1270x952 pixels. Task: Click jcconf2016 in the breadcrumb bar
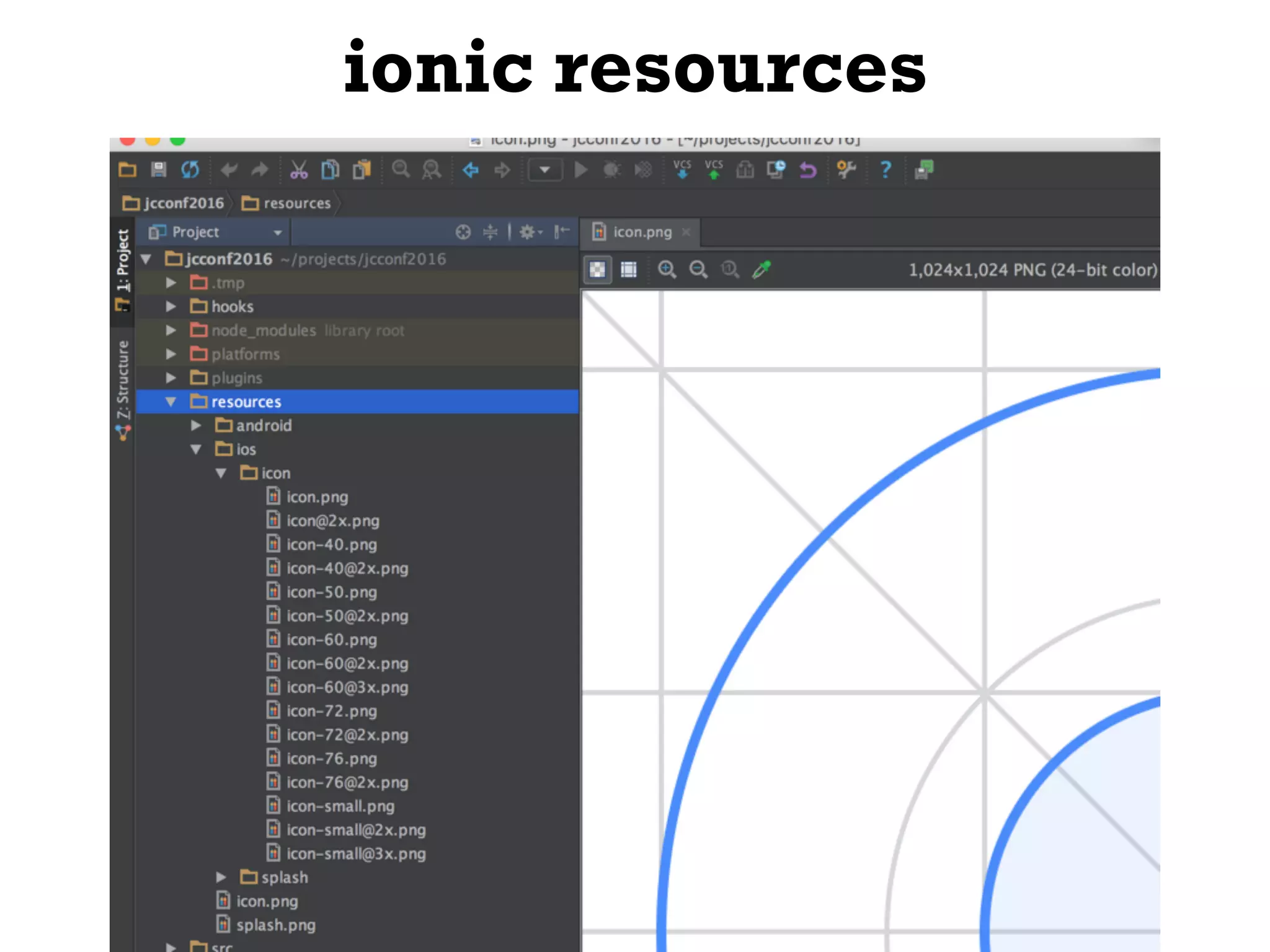[173, 203]
